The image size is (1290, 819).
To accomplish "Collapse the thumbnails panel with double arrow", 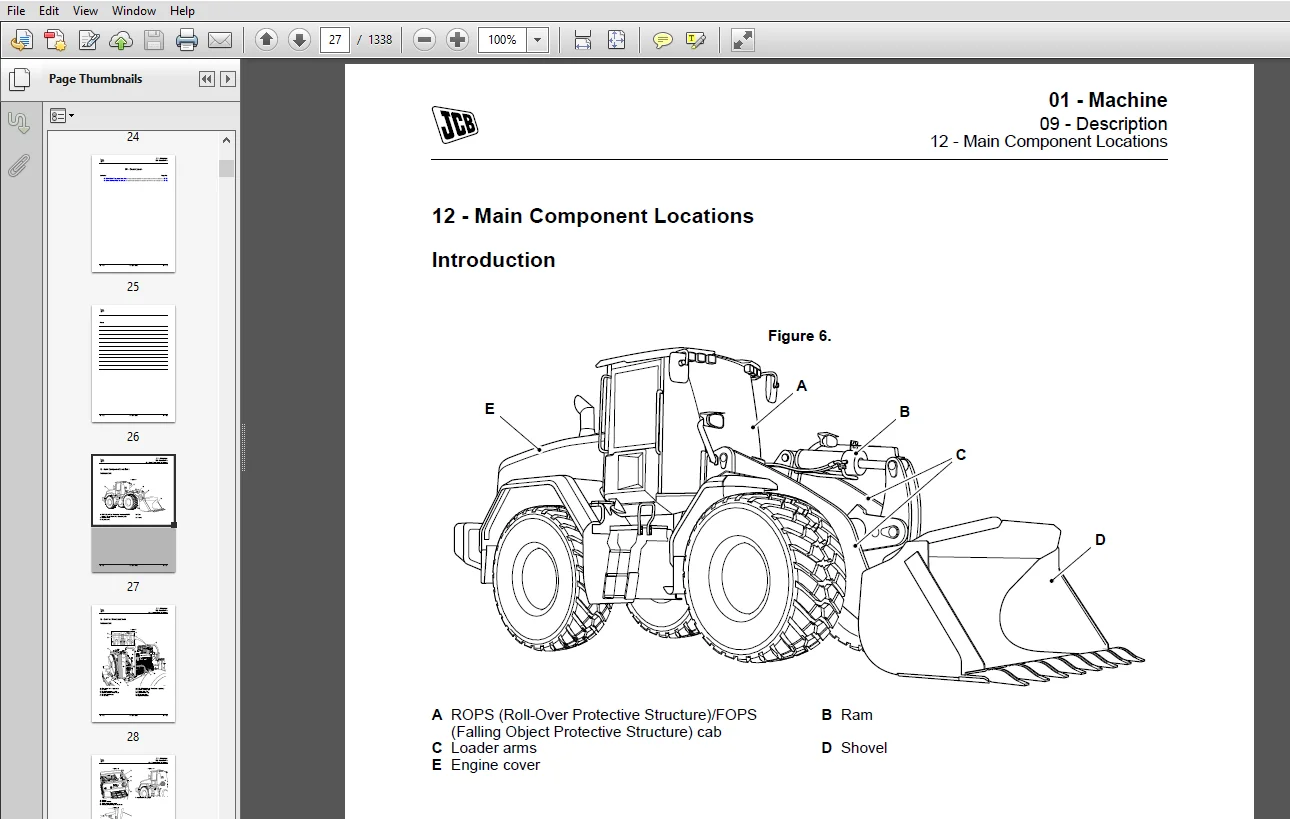I will pos(207,79).
